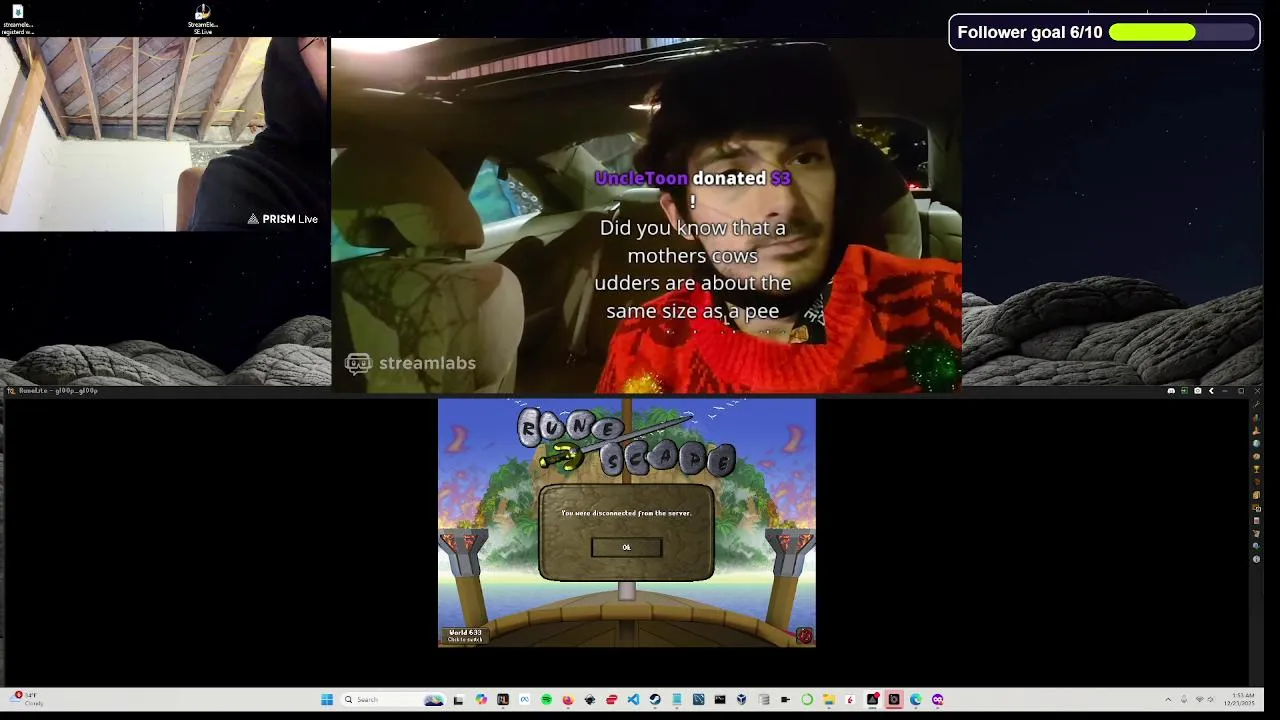Open Visual Studio Code from taskbar
1280x720 pixels.
(x=633, y=699)
